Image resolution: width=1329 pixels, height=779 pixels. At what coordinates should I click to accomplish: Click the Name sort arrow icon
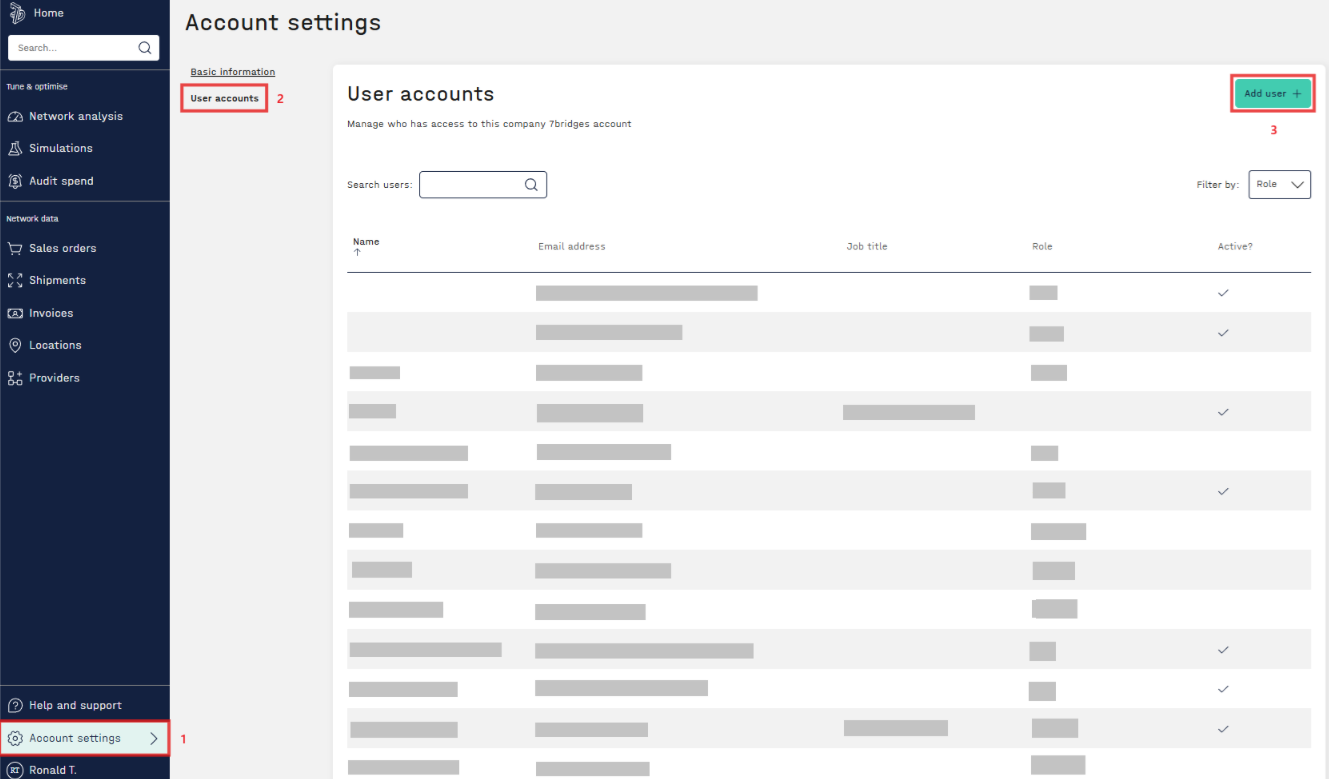(x=357, y=252)
